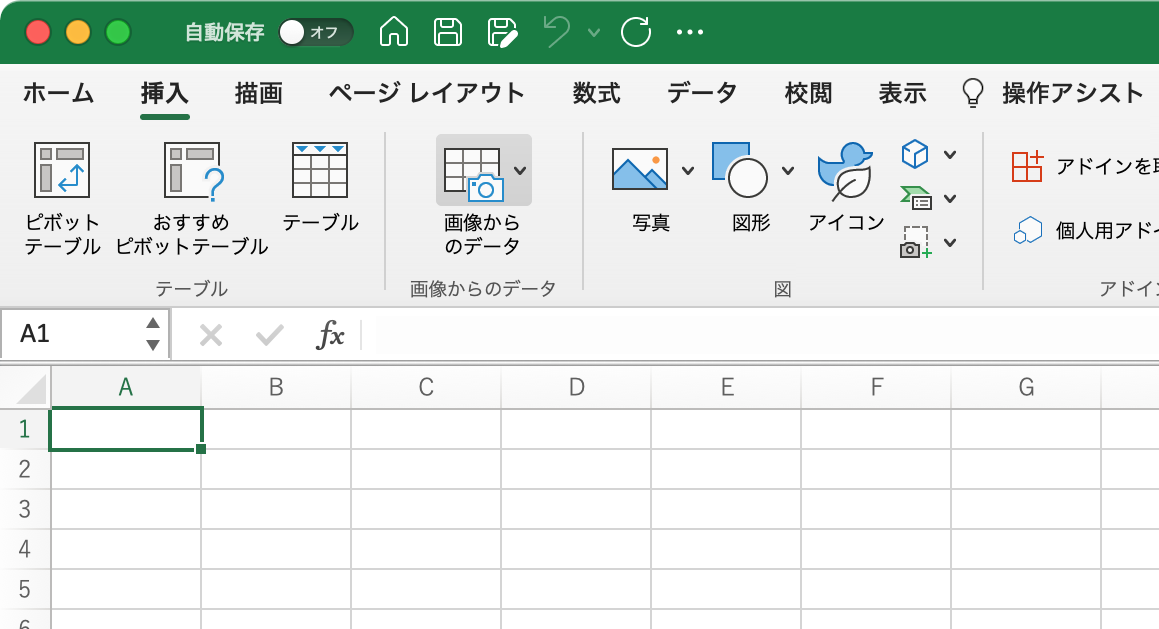Expand the Screenshot dropdown arrow
This screenshot has height=629, width=1159.
pyautogui.click(x=950, y=242)
